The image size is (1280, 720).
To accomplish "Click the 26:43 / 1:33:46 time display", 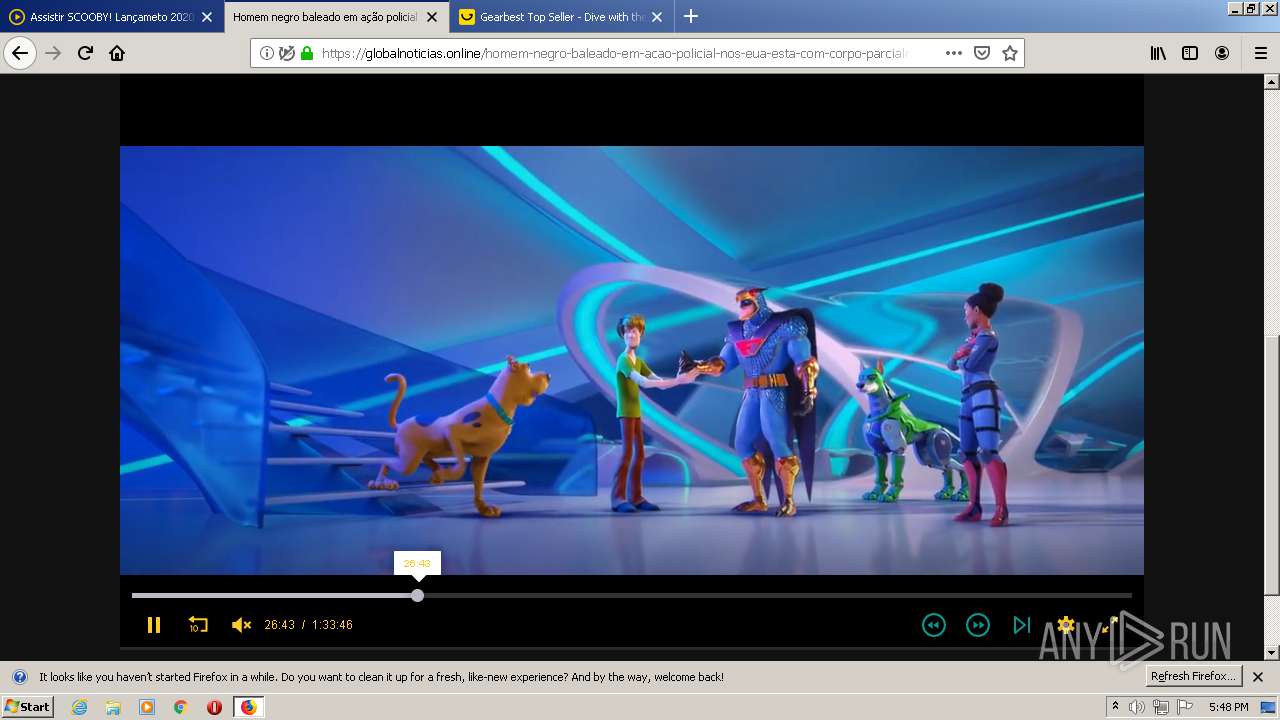I will tap(308, 625).
